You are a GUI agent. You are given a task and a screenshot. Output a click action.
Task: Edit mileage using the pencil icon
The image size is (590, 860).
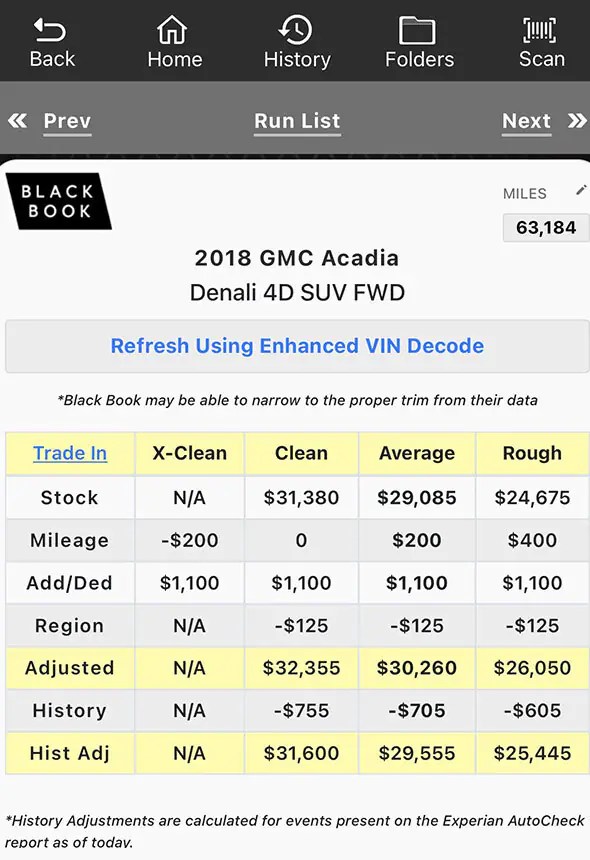click(581, 190)
